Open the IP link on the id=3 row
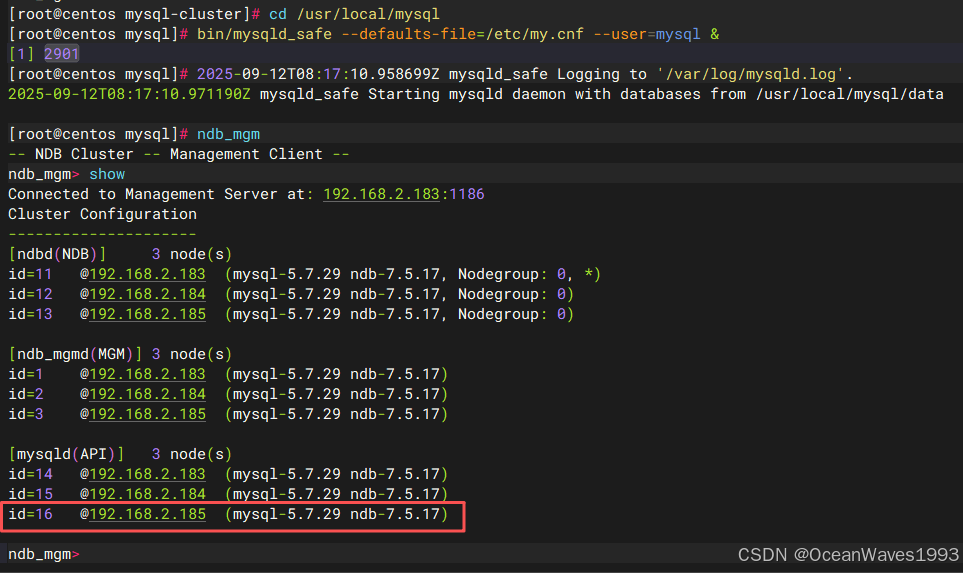Viewport: 963px width, 573px height. [x=147, y=414]
